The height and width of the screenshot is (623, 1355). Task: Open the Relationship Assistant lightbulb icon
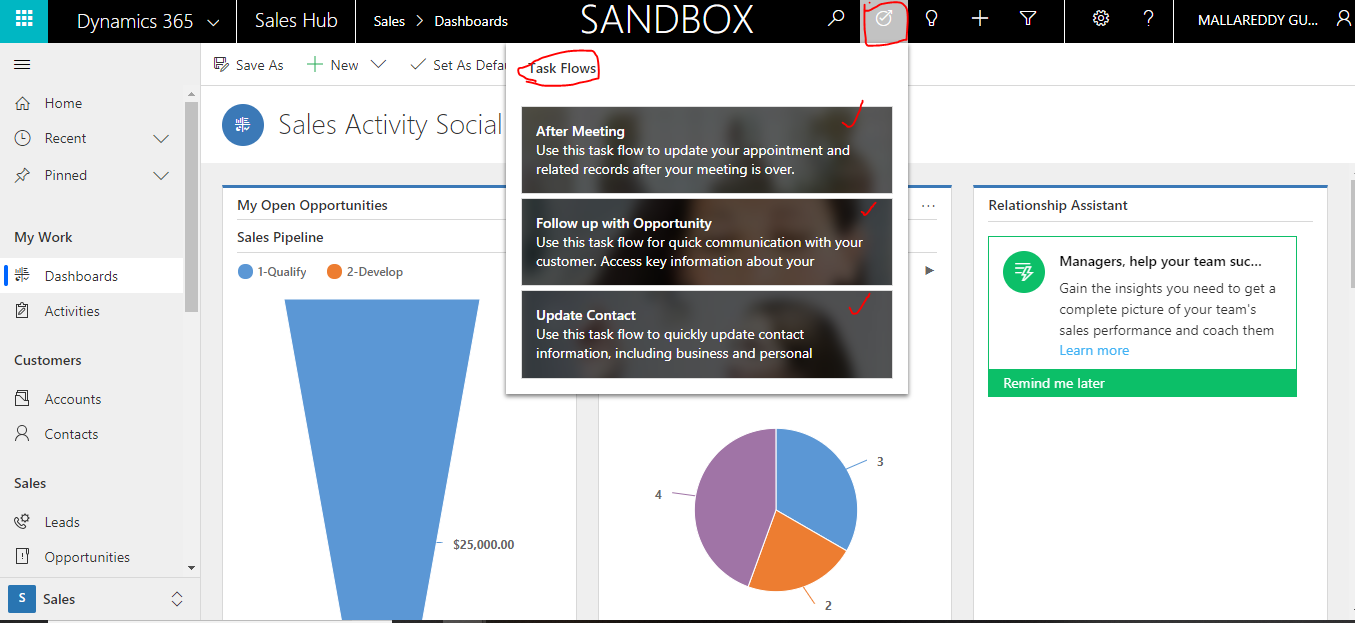[x=932, y=19]
